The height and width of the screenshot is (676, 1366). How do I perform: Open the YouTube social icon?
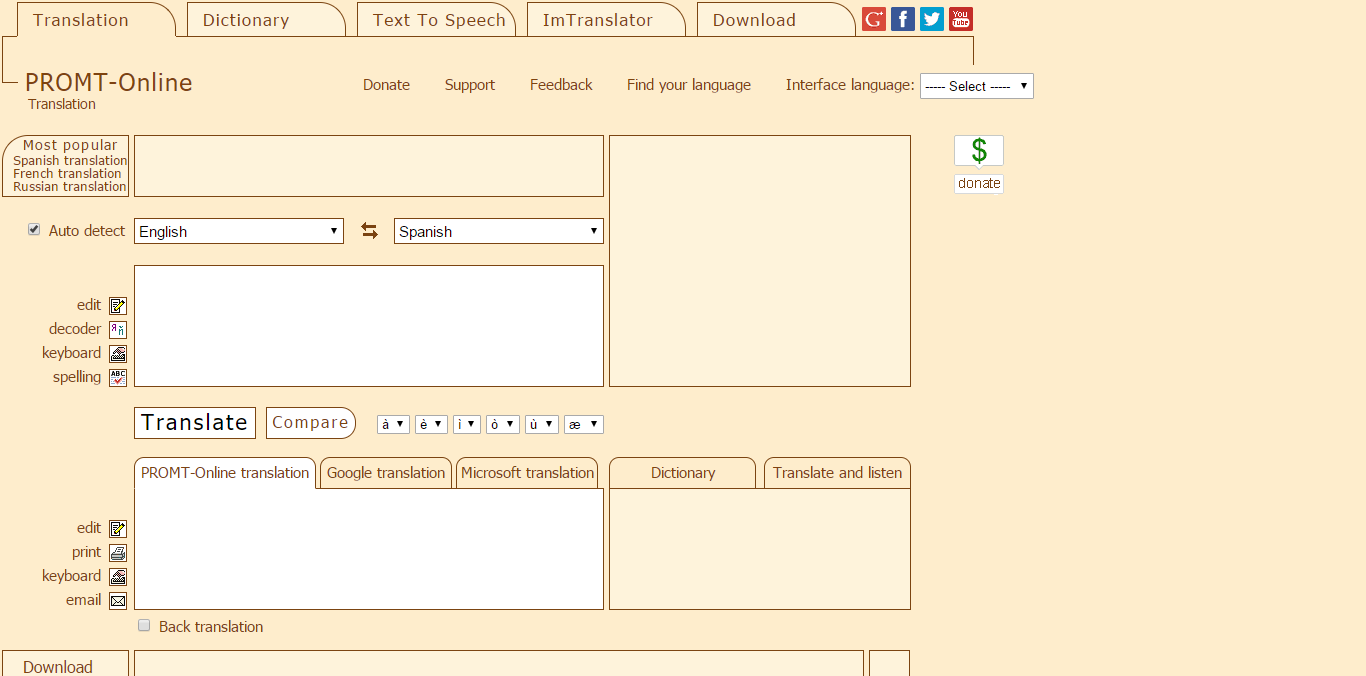tap(961, 19)
